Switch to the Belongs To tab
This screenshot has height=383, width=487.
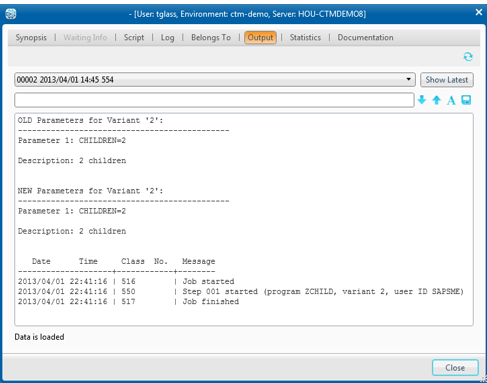pos(211,37)
